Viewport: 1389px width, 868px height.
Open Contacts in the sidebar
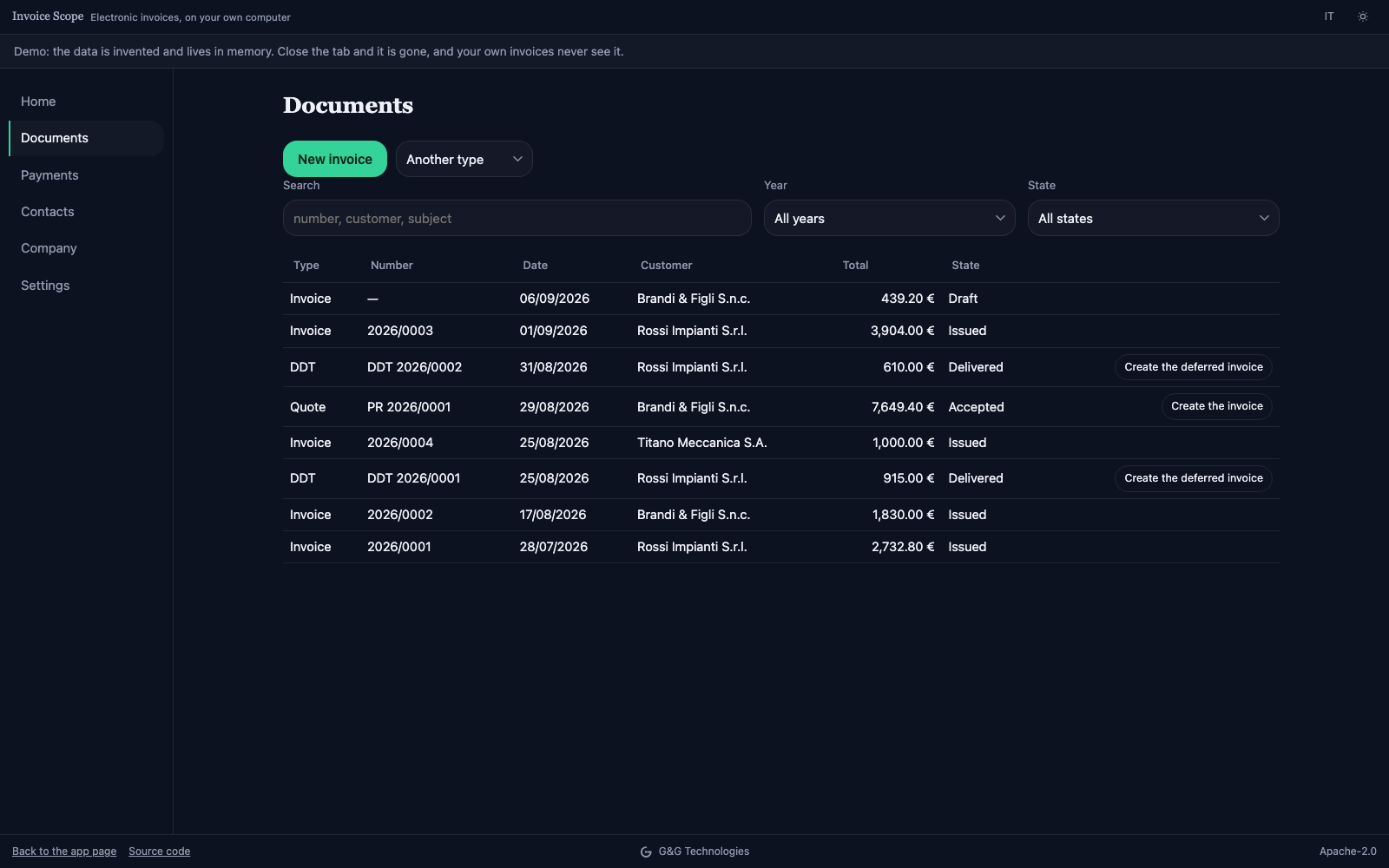click(86, 212)
